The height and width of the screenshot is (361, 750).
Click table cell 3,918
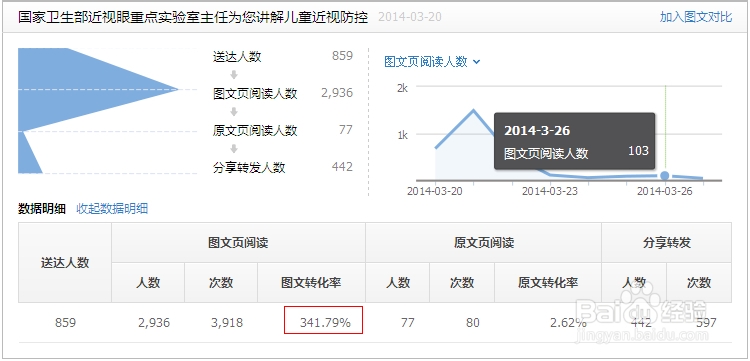pos(227,323)
